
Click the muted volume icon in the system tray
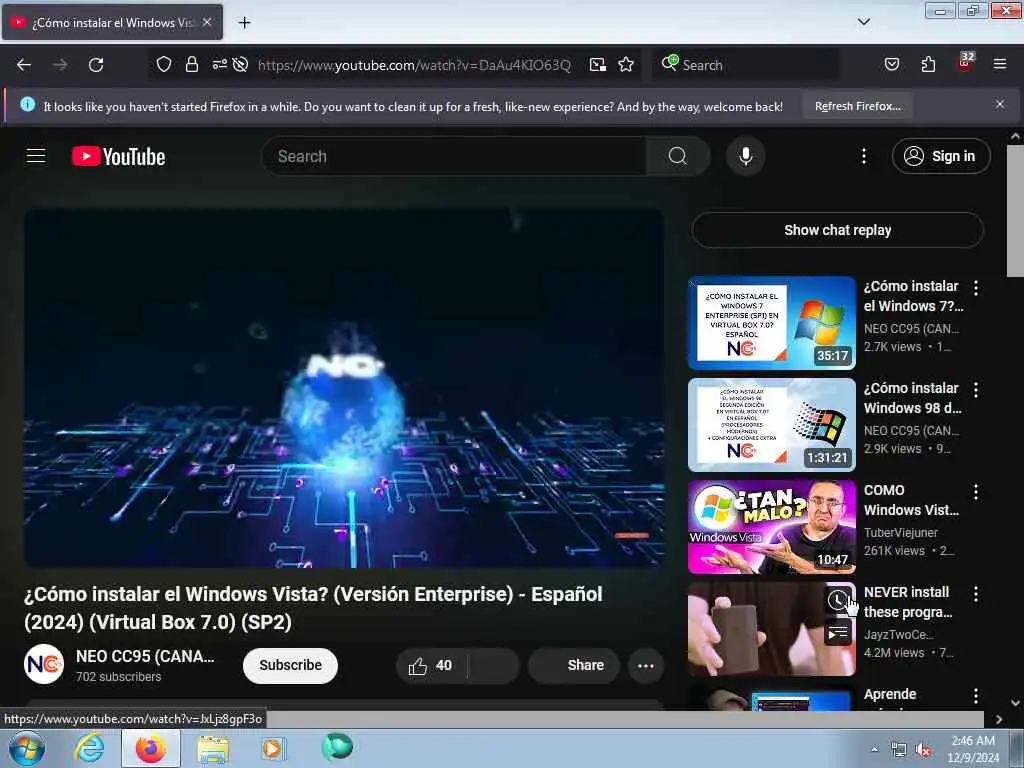coord(923,750)
